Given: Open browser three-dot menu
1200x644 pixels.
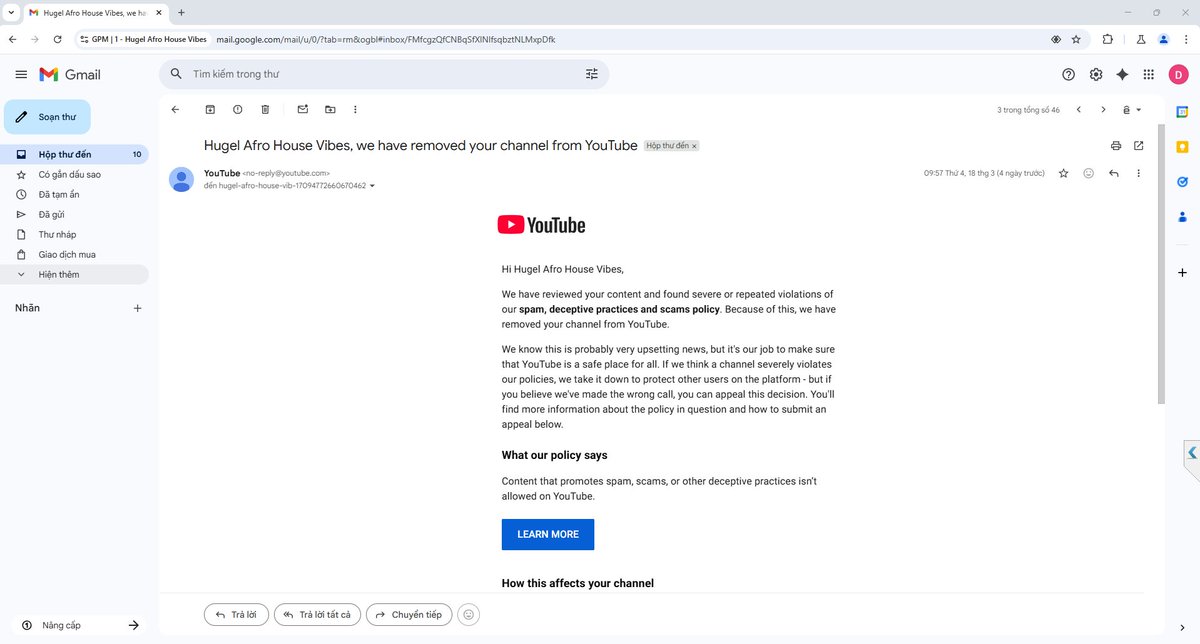Looking at the screenshot, I should point(1186,39).
